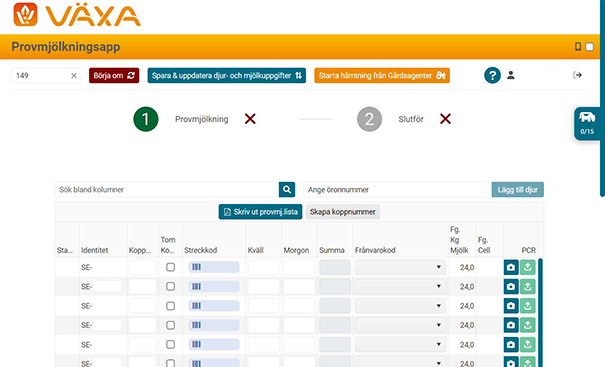This screenshot has width=605, height=367.
Task: Select step 1 Provmjölkning circle
Action: (x=146, y=119)
